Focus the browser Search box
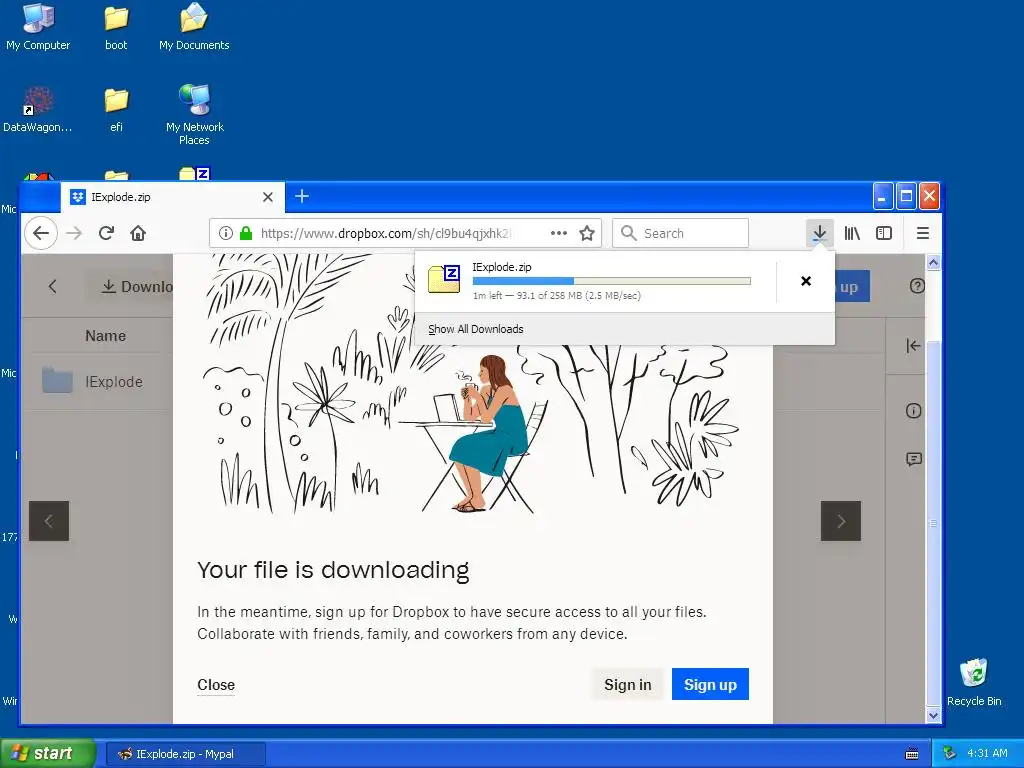The image size is (1024, 768). pos(680,233)
